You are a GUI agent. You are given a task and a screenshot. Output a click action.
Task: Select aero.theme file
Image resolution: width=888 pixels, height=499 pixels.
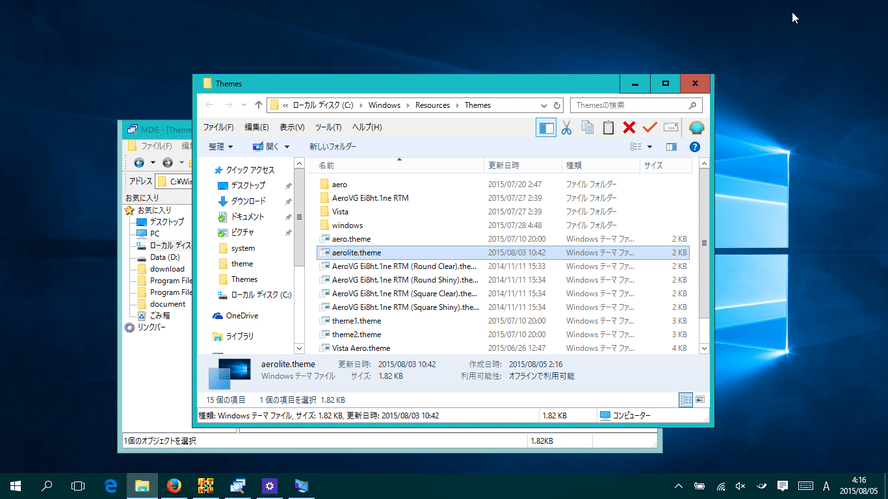click(351, 239)
